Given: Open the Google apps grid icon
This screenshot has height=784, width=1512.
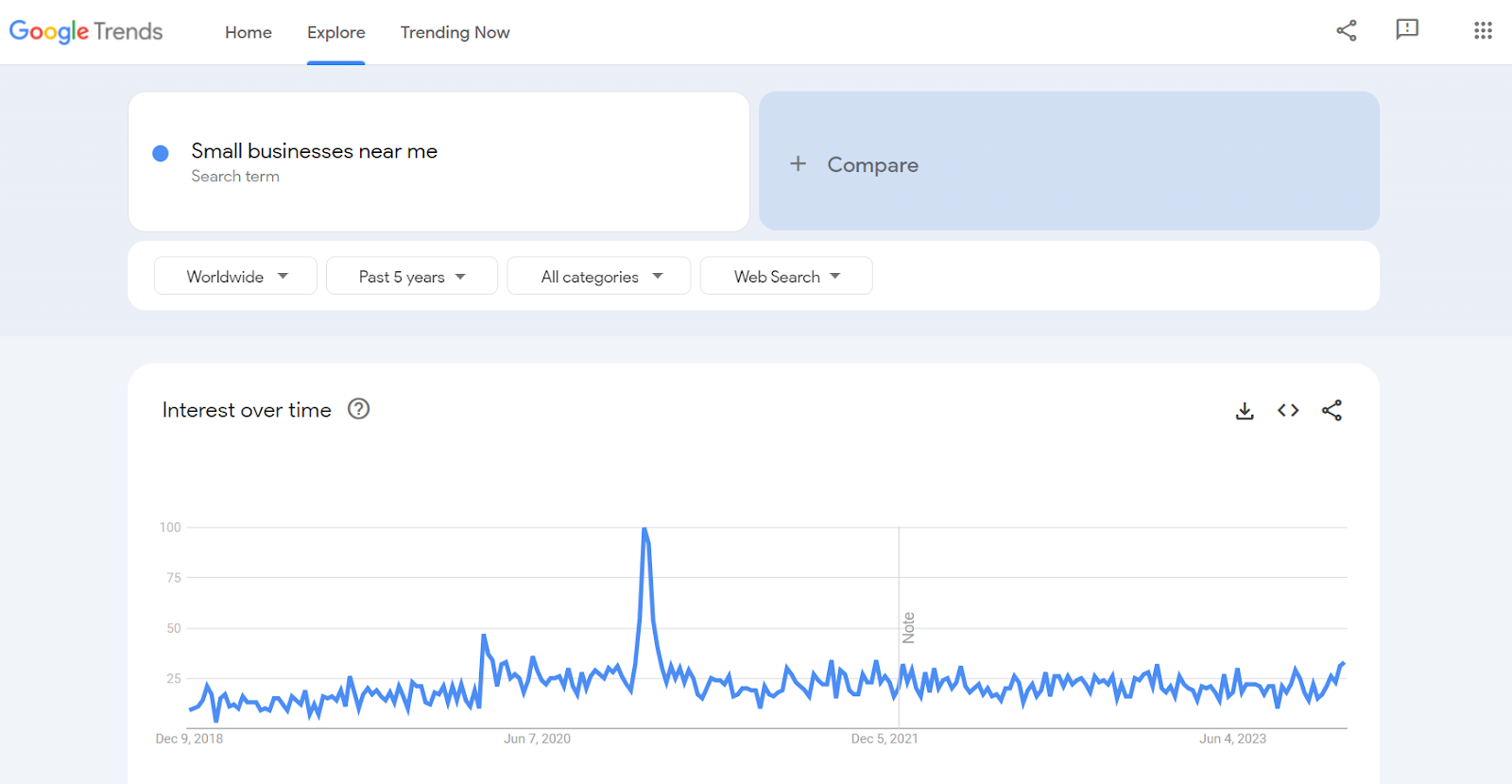Looking at the screenshot, I should (1483, 30).
